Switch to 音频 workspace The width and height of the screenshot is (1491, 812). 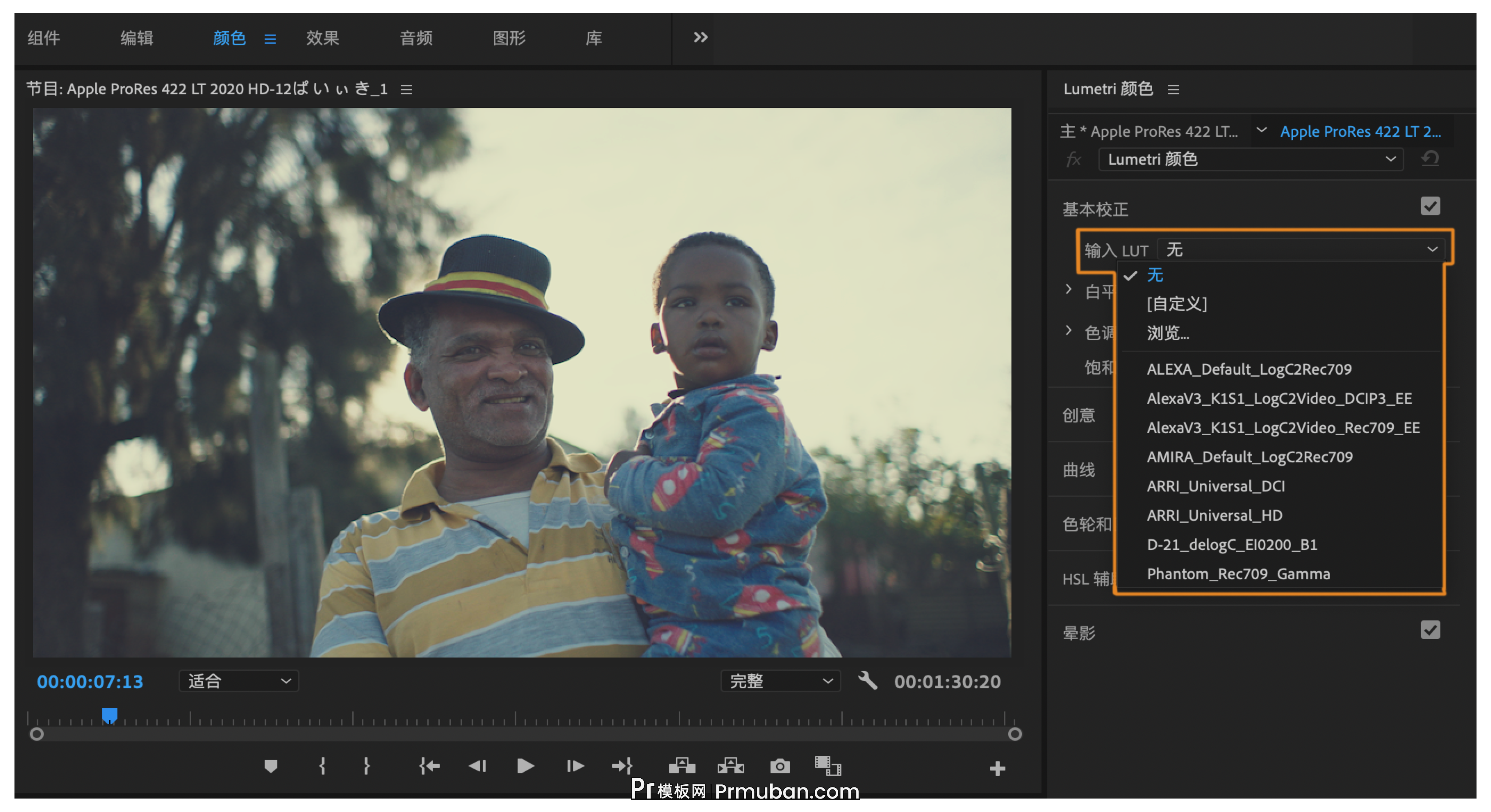pos(416,38)
